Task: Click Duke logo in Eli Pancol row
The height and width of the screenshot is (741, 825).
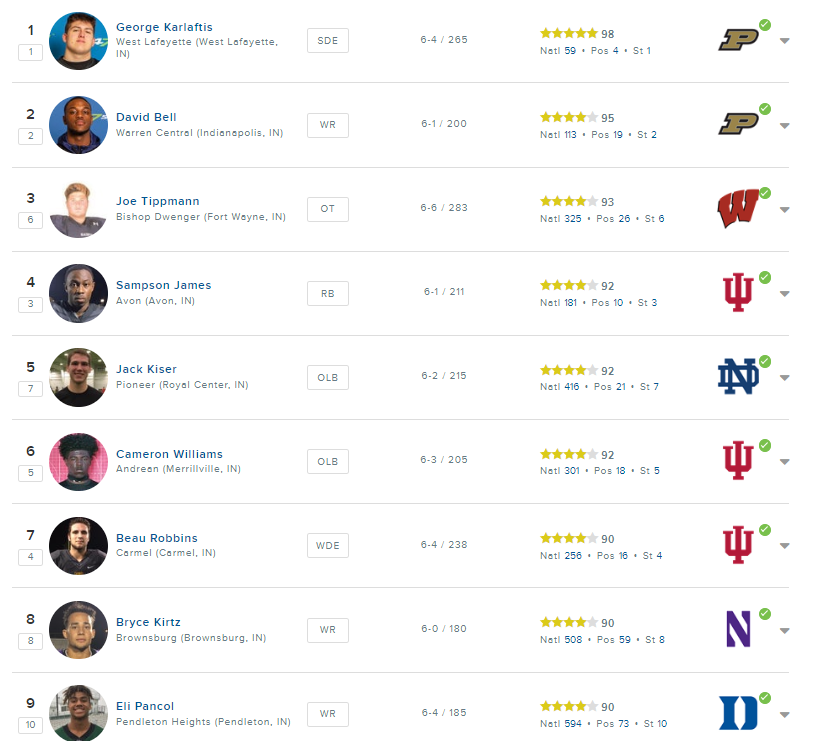Action: (x=738, y=713)
